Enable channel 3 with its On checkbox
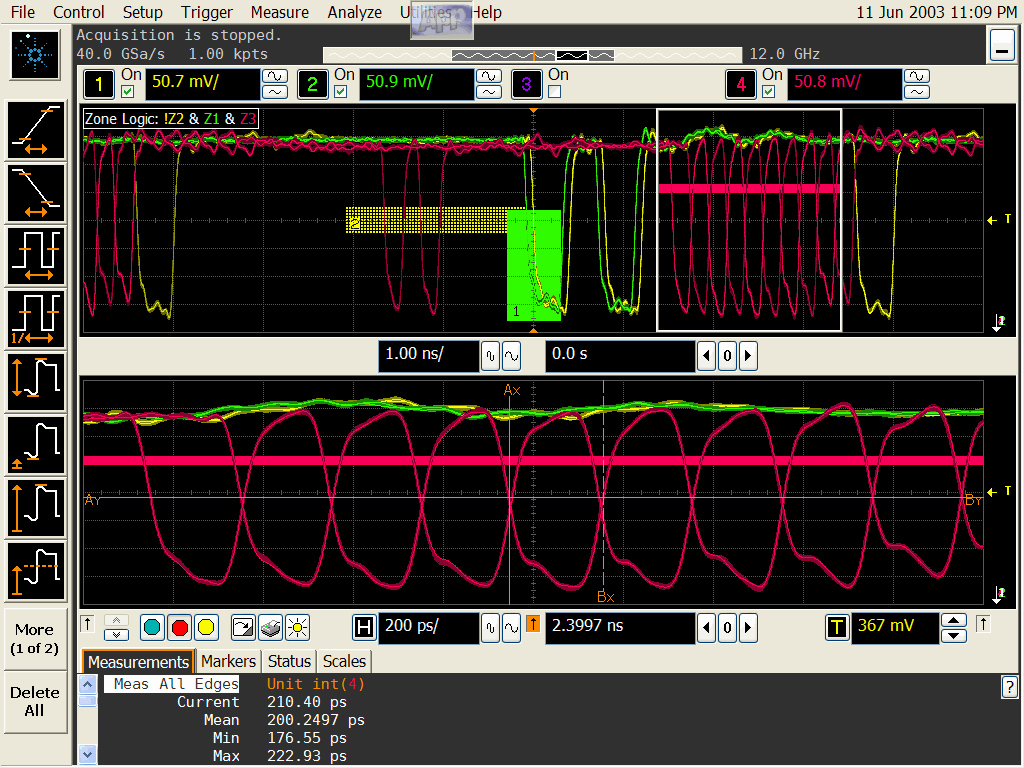The image size is (1024, 768). click(555, 92)
